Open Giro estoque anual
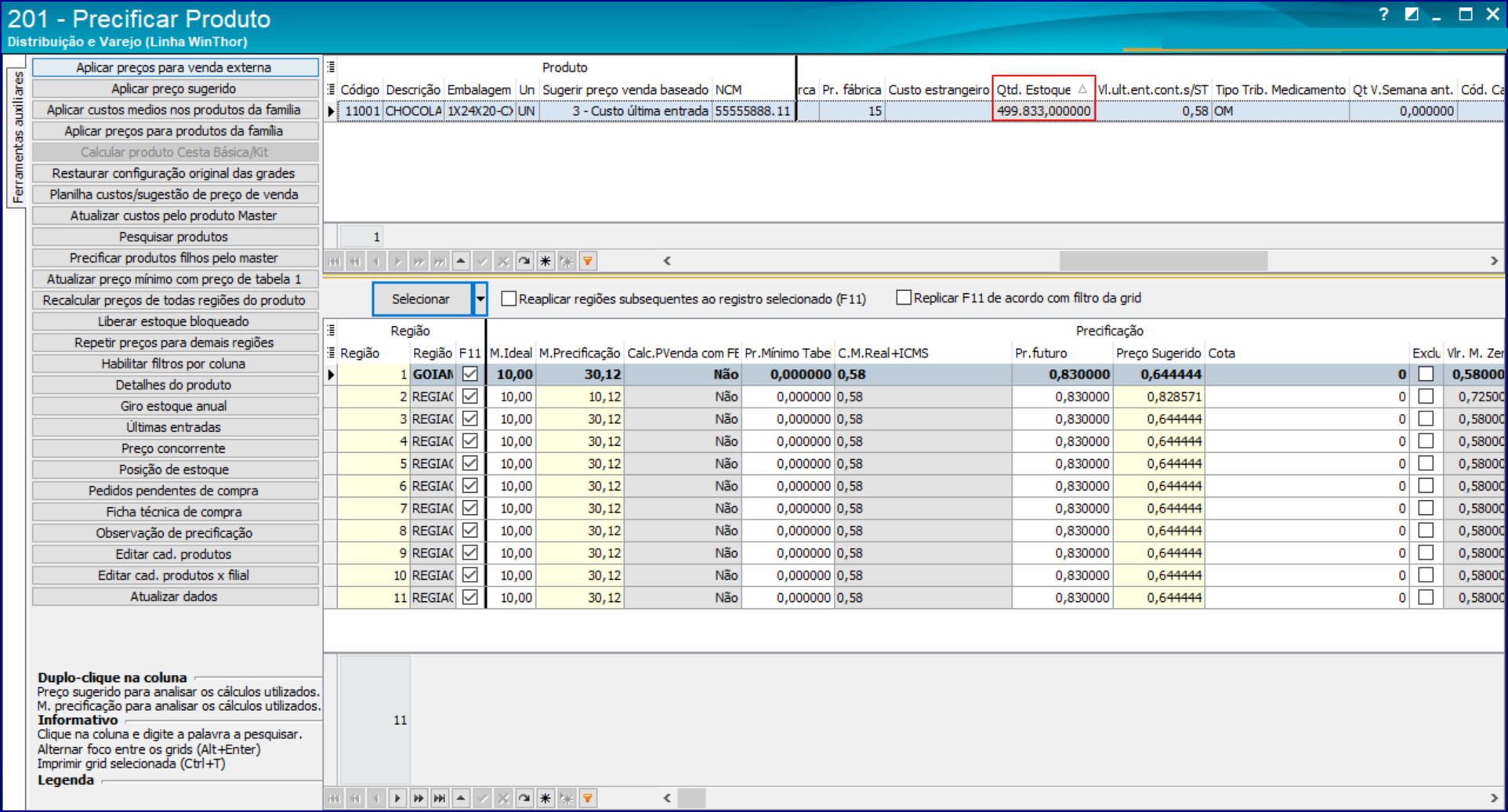This screenshot has height=812, width=1508. point(174,406)
